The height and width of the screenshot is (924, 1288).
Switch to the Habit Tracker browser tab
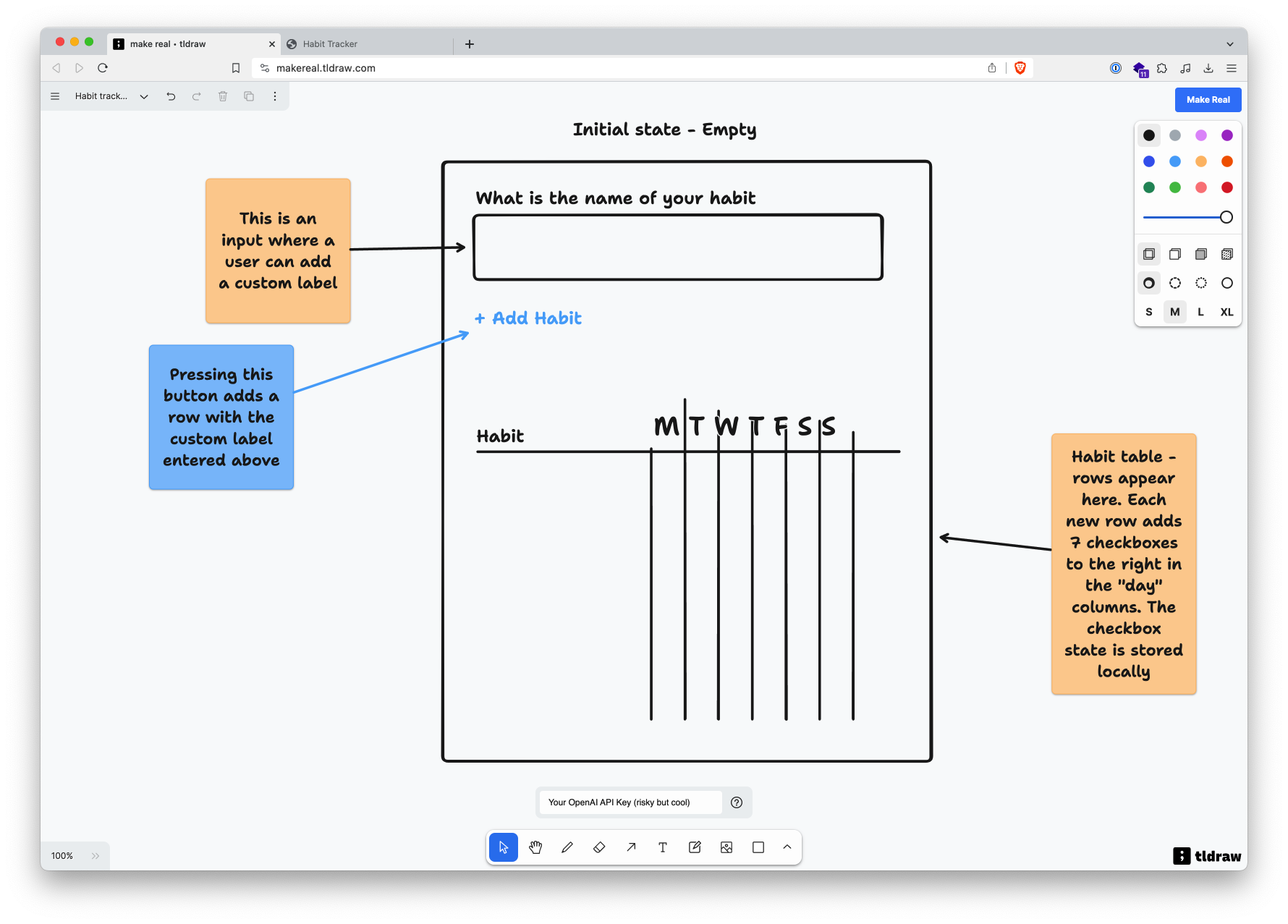click(x=331, y=43)
